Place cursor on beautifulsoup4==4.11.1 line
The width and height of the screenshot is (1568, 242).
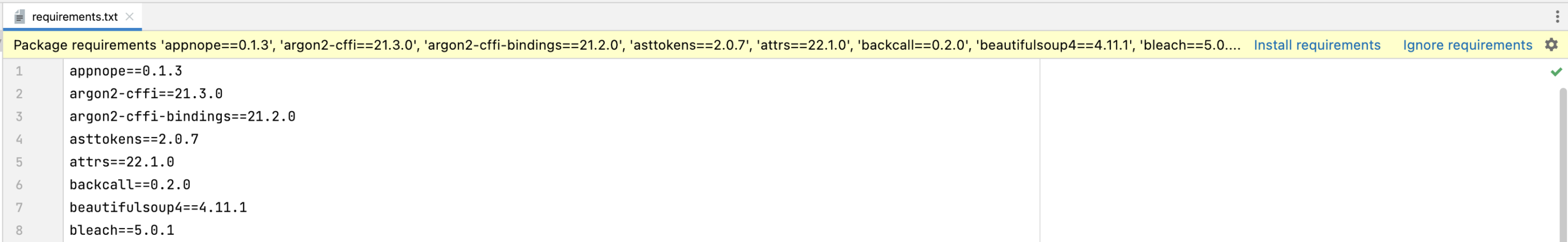pos(158,207)
